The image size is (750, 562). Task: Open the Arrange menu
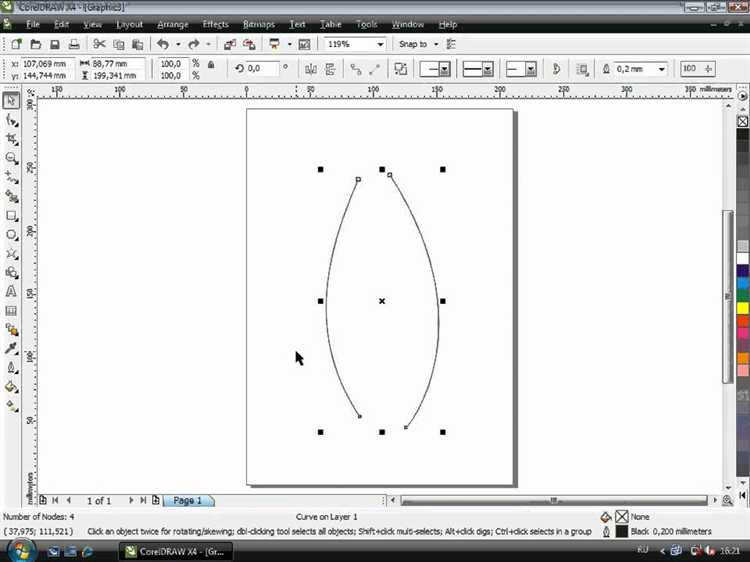point(173,24)
